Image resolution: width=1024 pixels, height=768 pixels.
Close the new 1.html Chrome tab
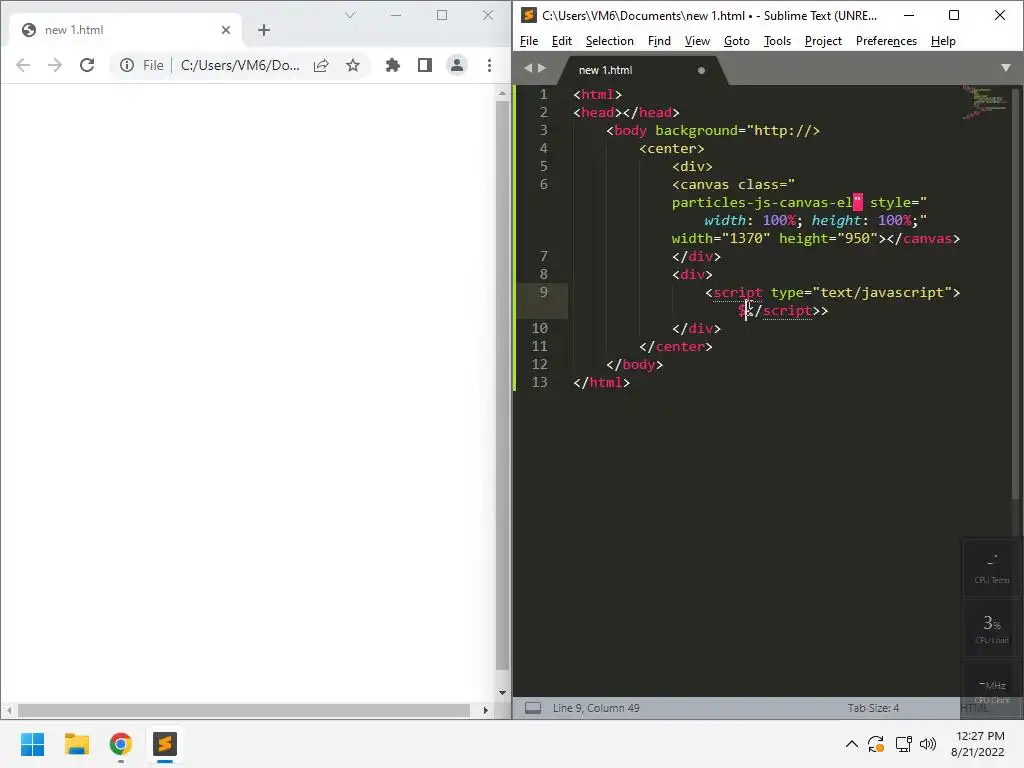(x=225, y=30)
